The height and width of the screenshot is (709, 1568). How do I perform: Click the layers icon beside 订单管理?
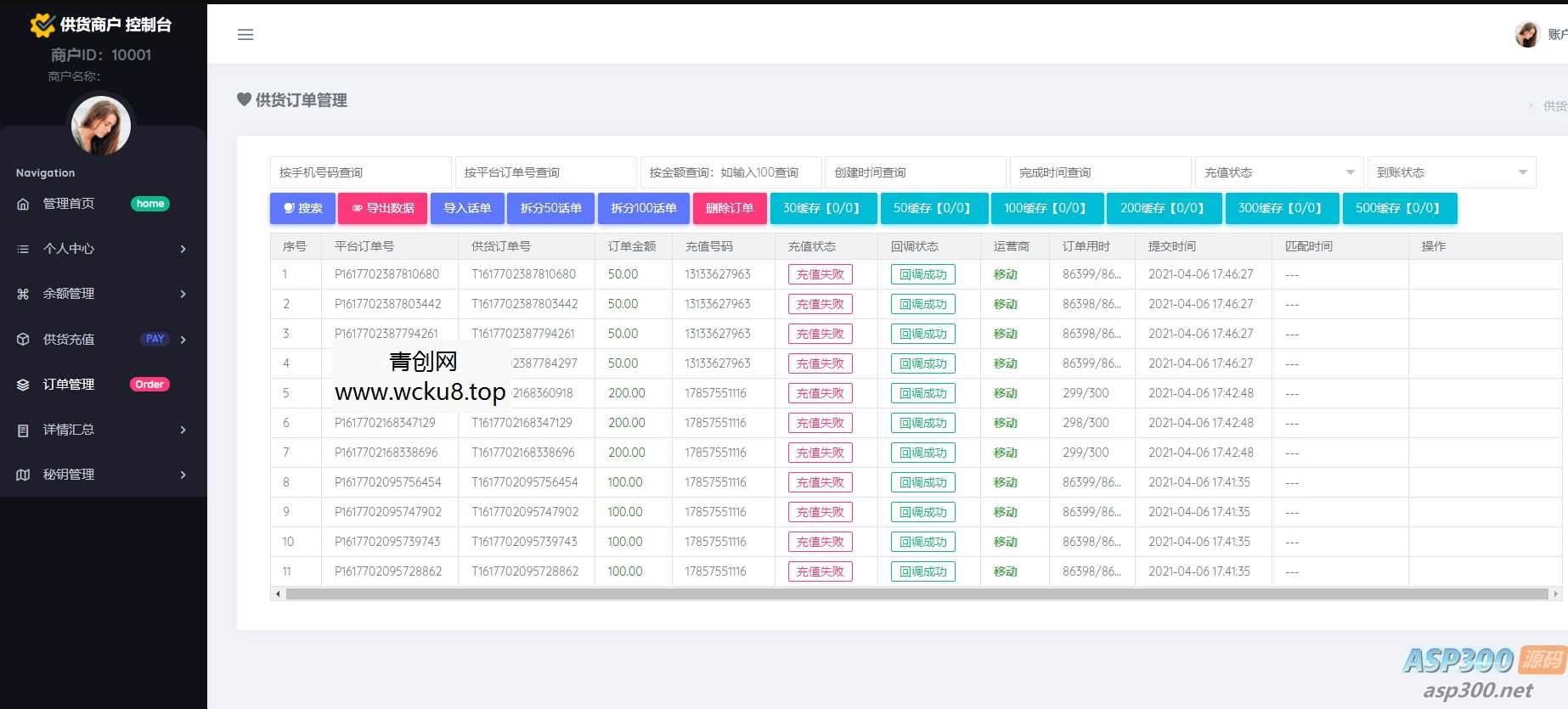(x=23, y=385)
